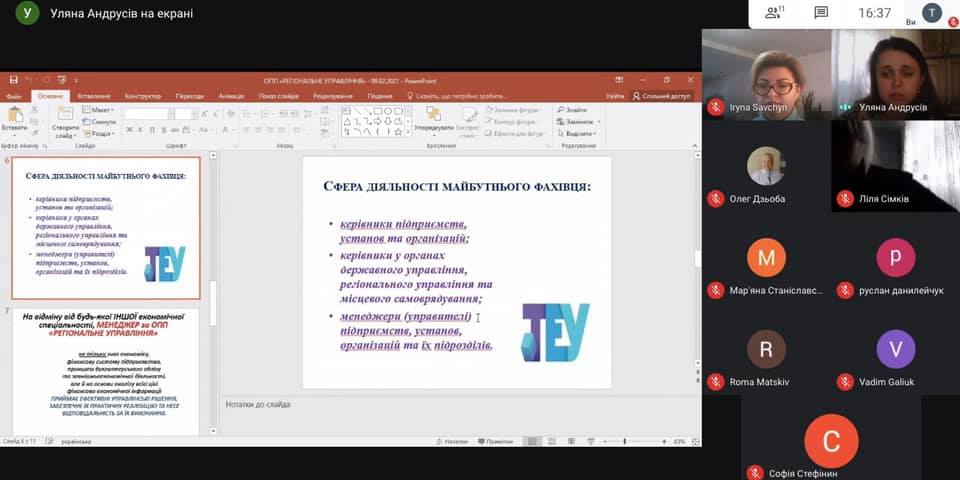Select the right arrow shape in gallery
Screen dimensions: 960x480
[377, 122]
